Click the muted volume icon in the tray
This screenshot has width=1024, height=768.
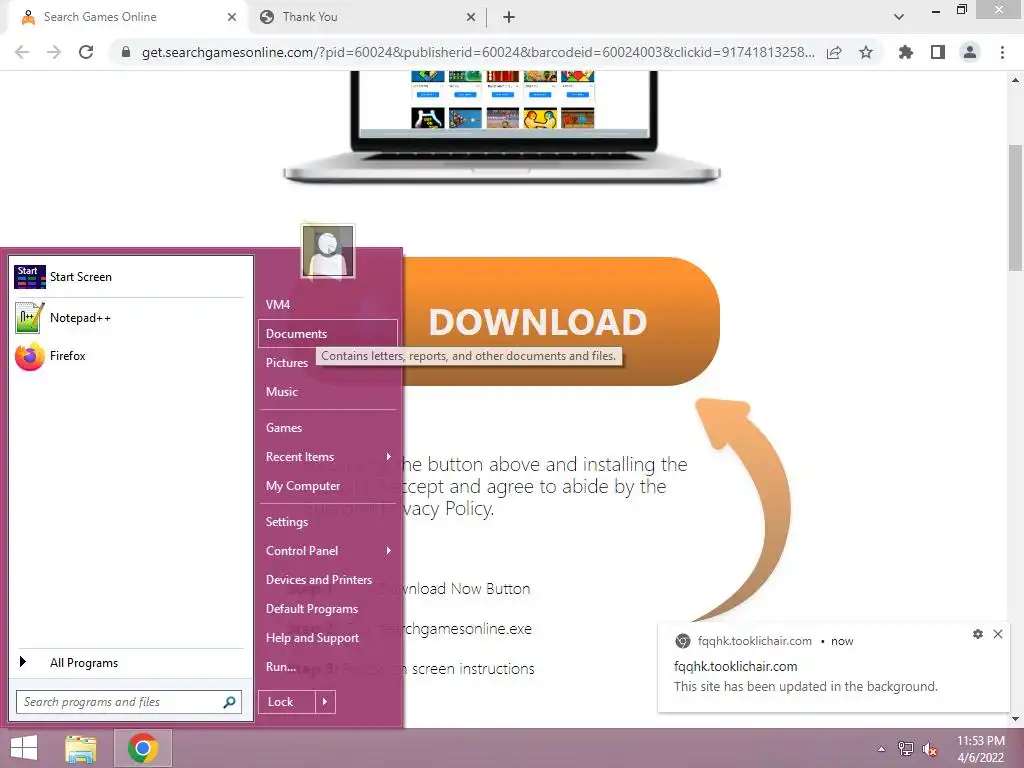tap(930, 749)
